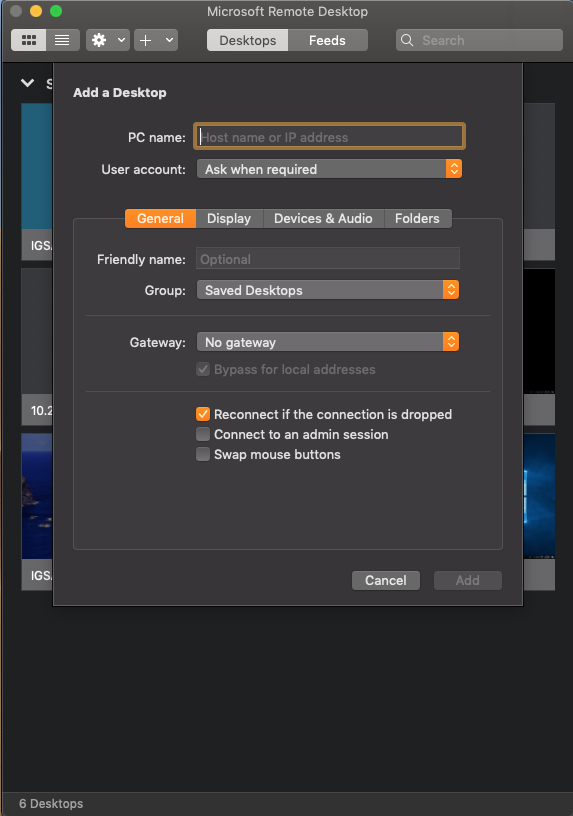Viewport: 573px width, 816px height.
Task: Click the 6 Desktops status text
Action: [51, 804]
